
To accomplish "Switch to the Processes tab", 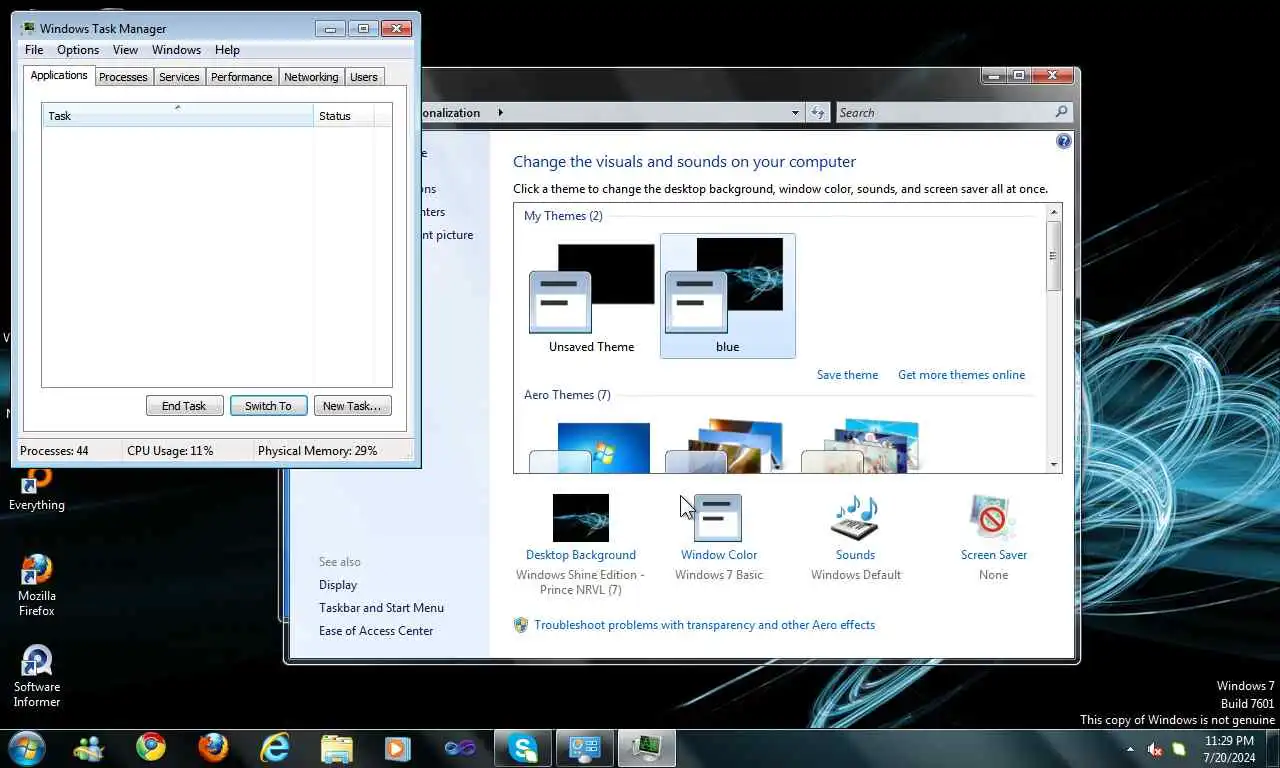I will click(x=123, y=77).
